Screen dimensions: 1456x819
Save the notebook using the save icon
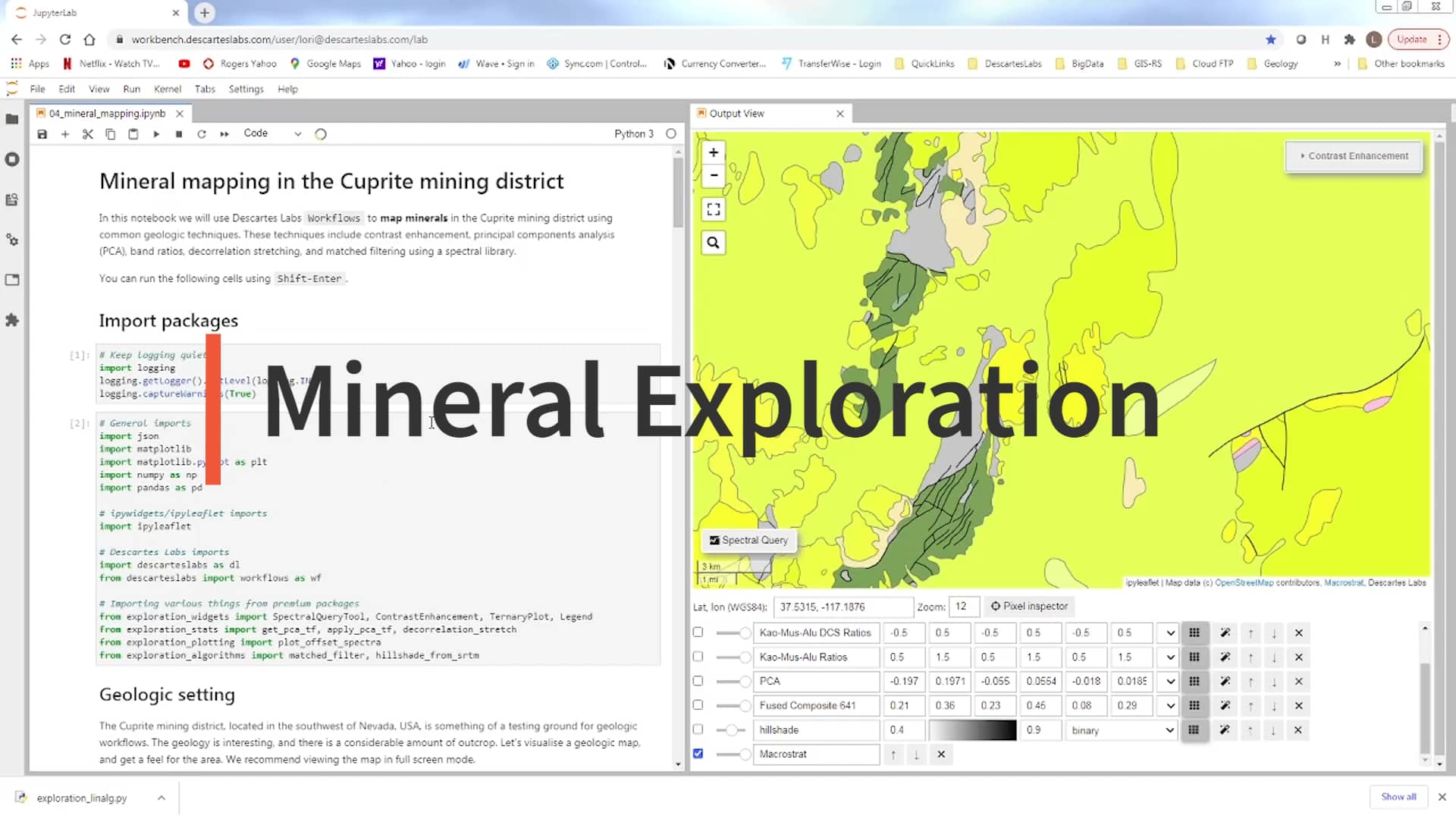42,133
